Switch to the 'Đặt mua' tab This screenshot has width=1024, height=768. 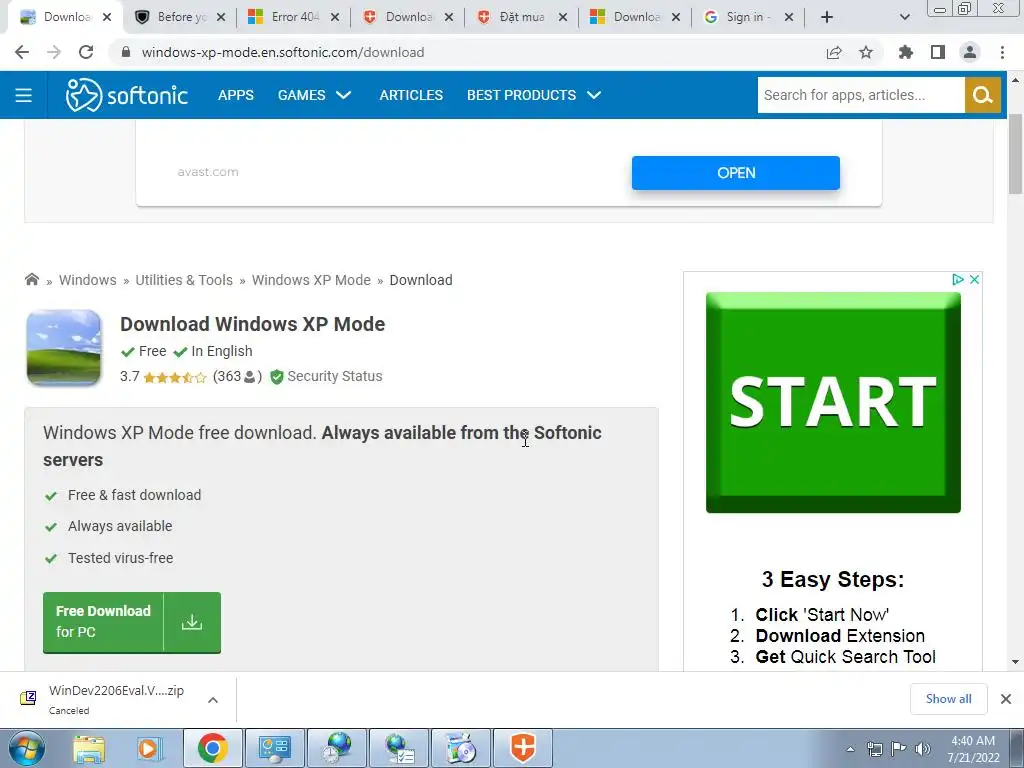[521, 17]
